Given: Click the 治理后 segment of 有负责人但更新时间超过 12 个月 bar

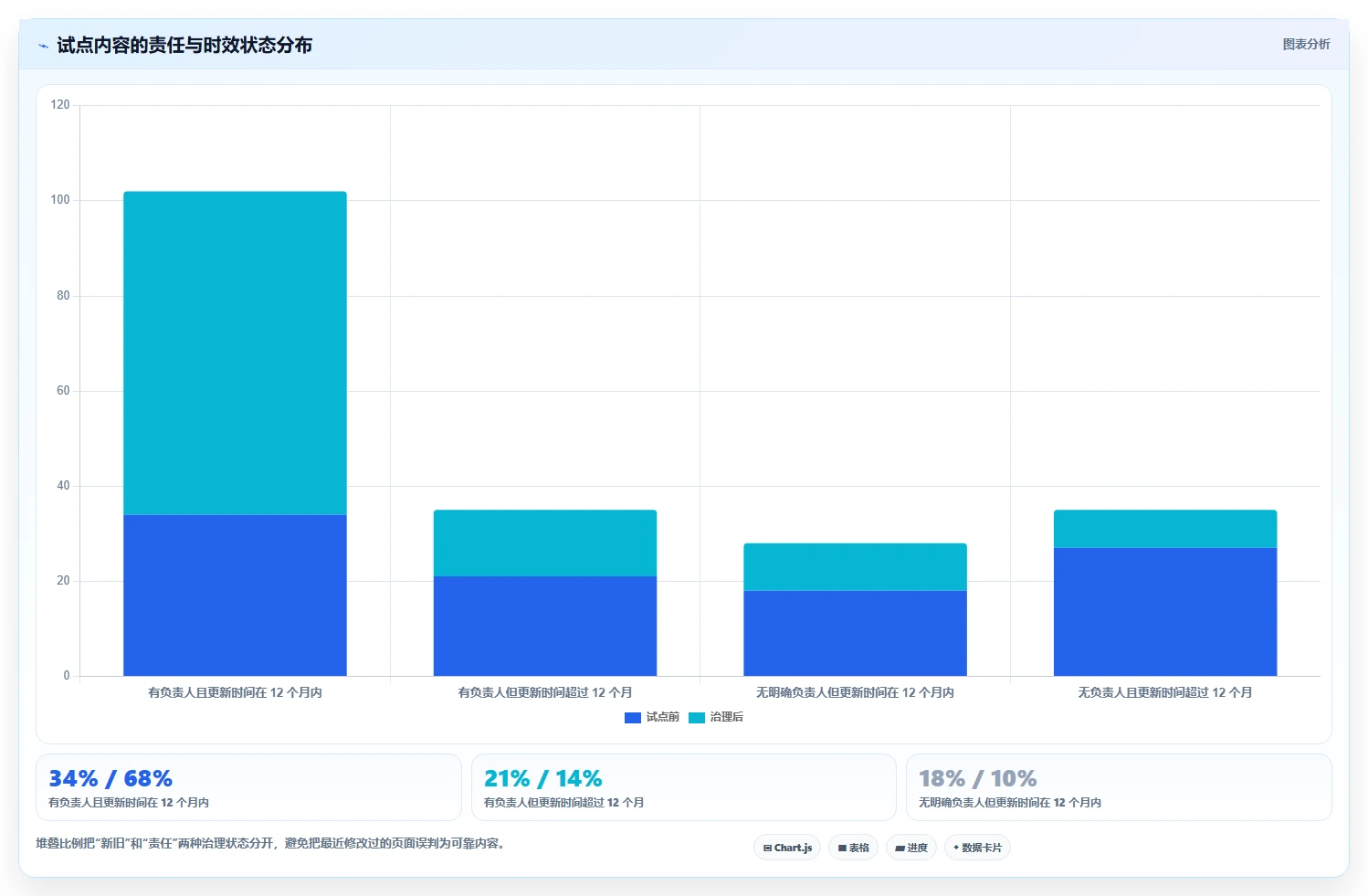Looking at the screenshot, I should tap(545, 543).
